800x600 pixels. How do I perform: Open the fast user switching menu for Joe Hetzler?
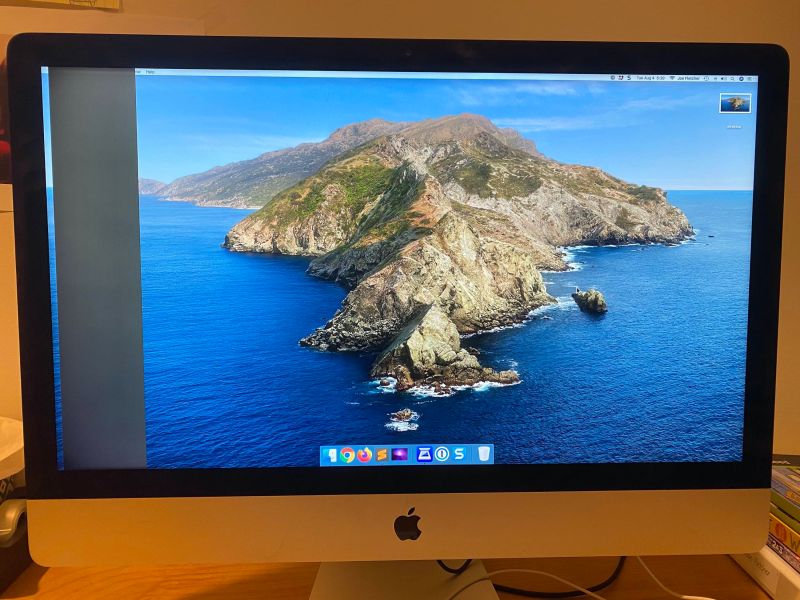[689, 78]
